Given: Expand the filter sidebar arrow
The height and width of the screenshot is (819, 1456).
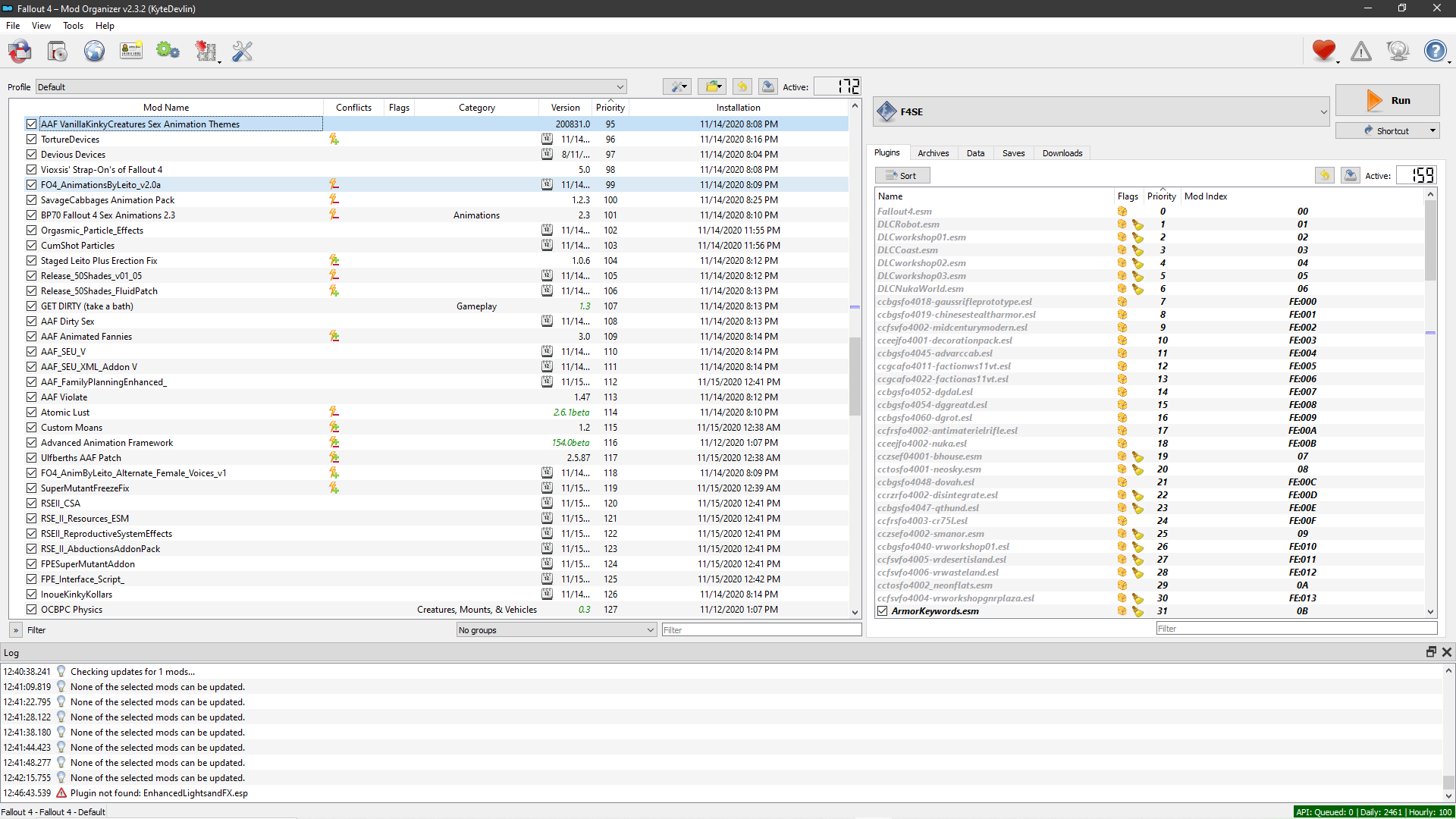Looking at the screenshot, I should pyautogui.click(x=16, y=630).
